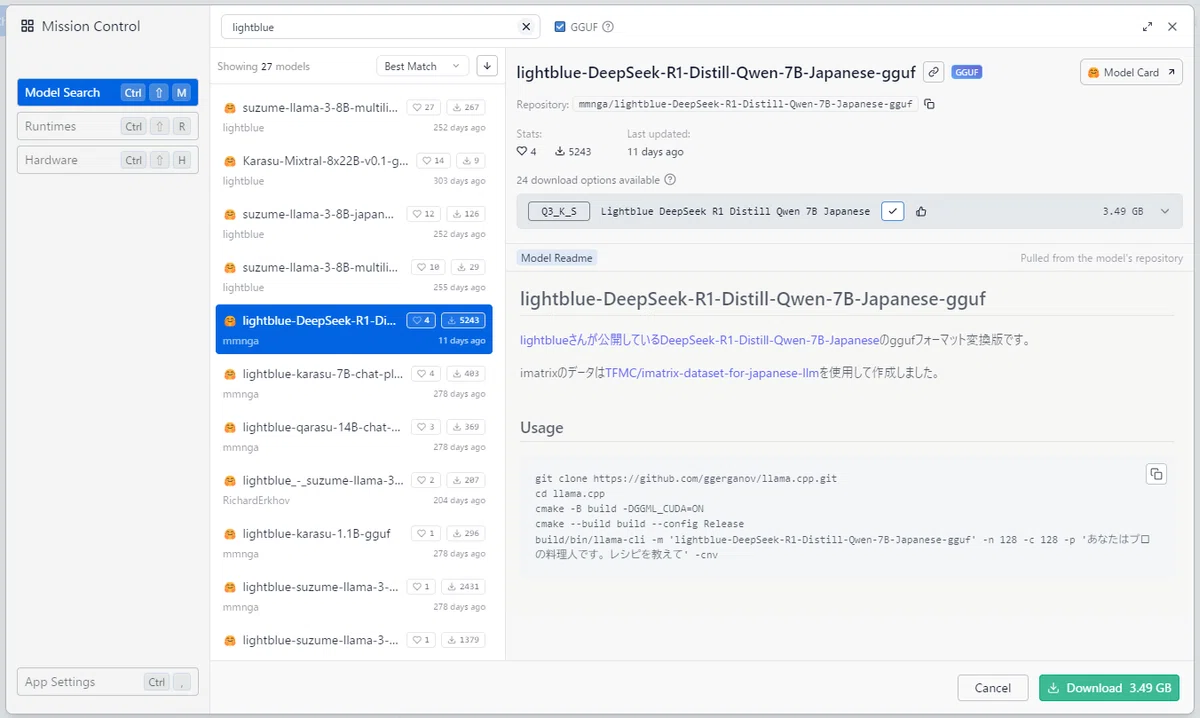Click the Showing 27 models text
1200x718 pixels.
pos(263,66)
